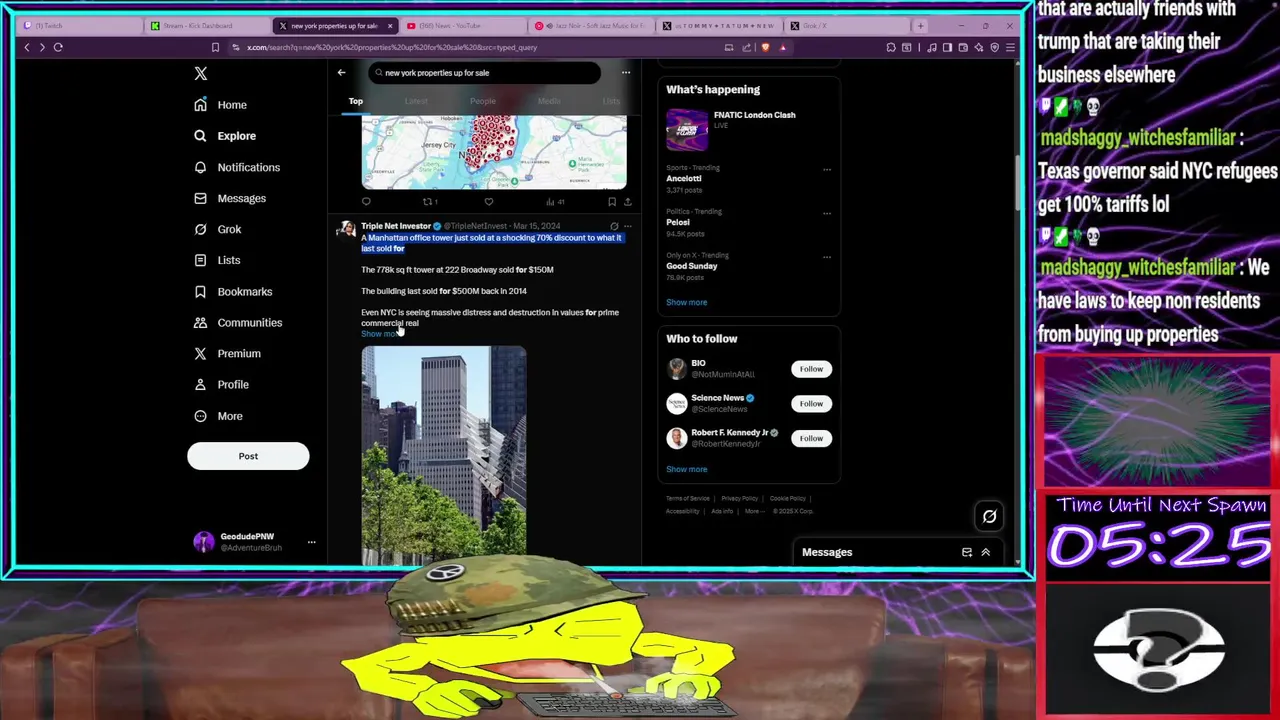Open more options for Pelosi trend
This screenshot has width=1280, height=720.
click(x=827, y=213)
